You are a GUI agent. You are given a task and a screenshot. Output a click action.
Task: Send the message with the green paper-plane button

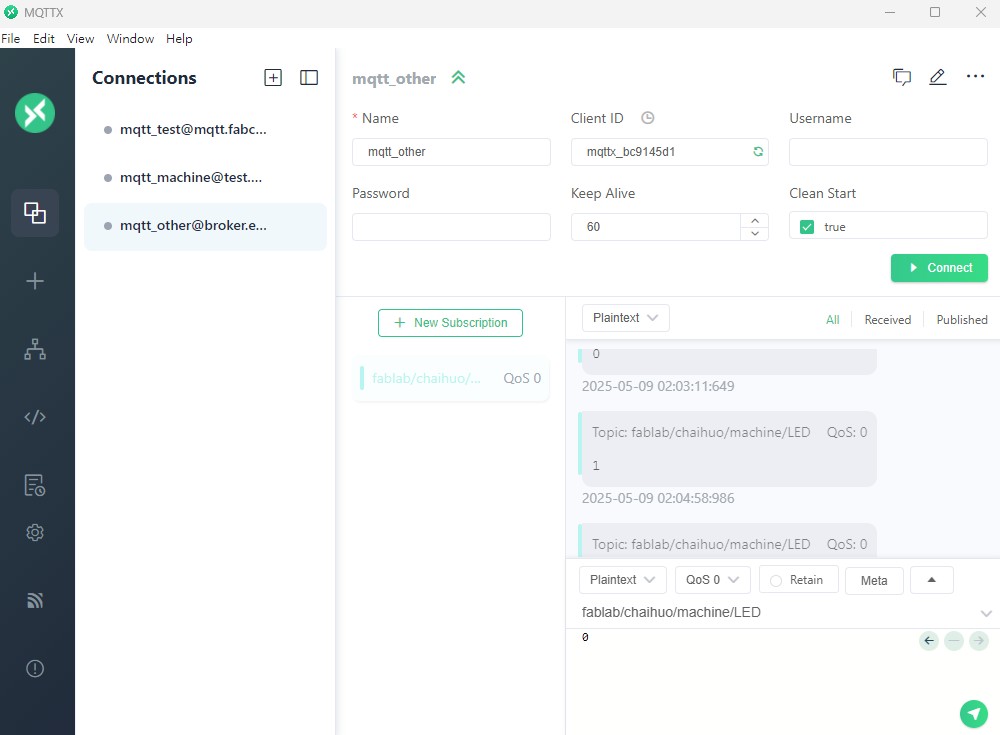point(973,713)
